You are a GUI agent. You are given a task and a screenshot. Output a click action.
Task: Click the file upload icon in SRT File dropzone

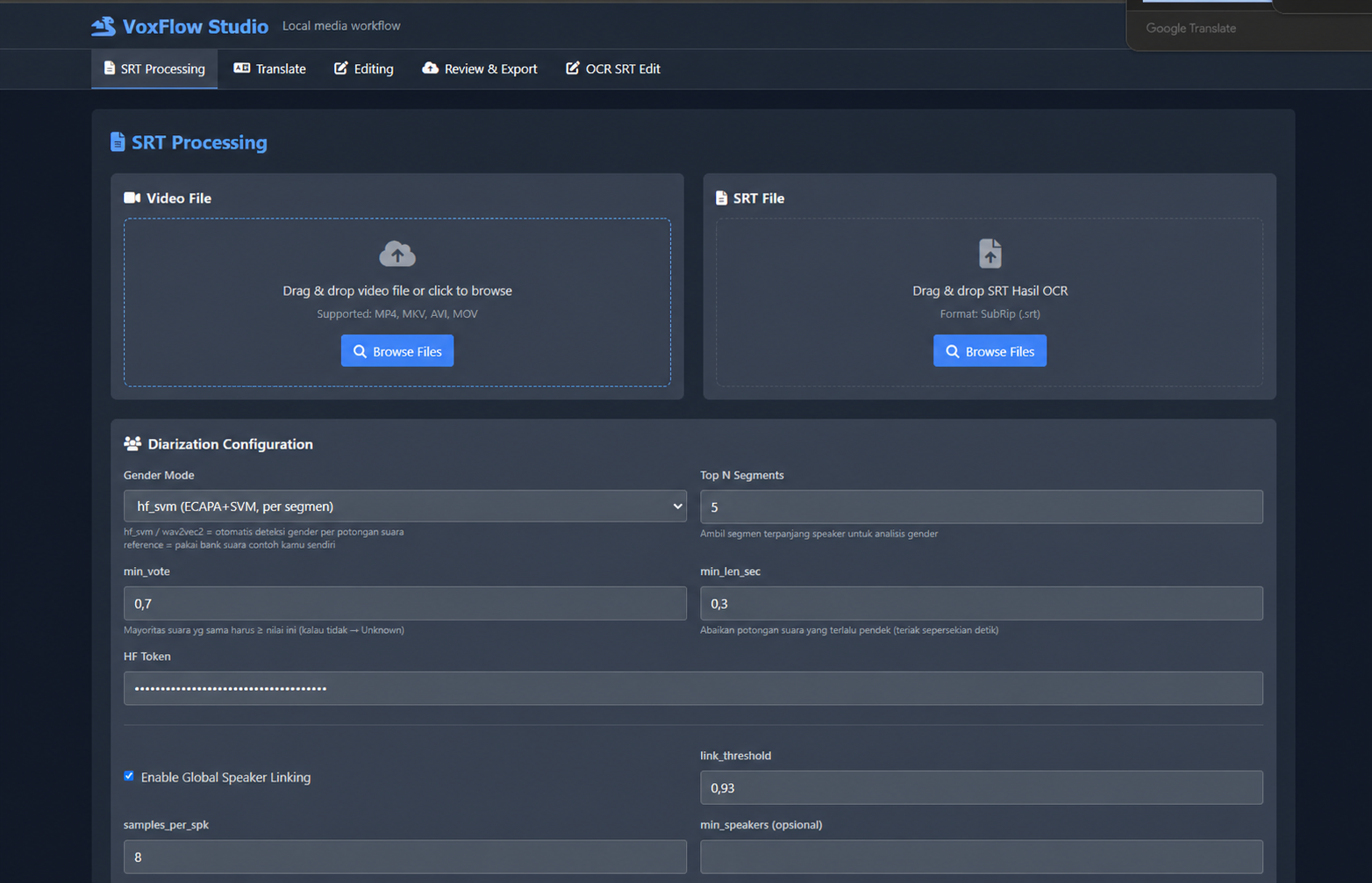(990, 253)
